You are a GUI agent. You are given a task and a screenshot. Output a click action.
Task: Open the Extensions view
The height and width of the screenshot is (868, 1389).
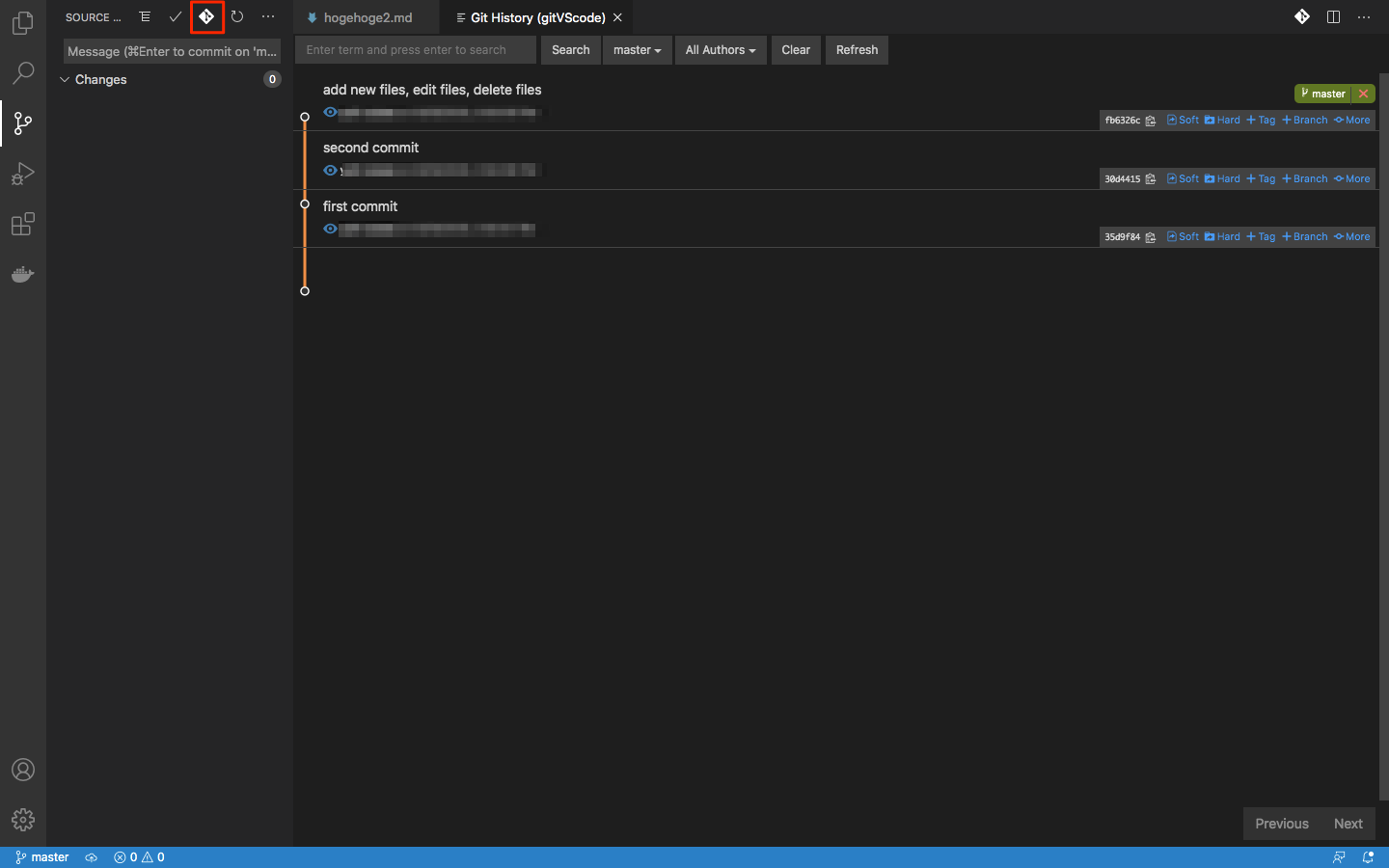click(x=23, y=224)
